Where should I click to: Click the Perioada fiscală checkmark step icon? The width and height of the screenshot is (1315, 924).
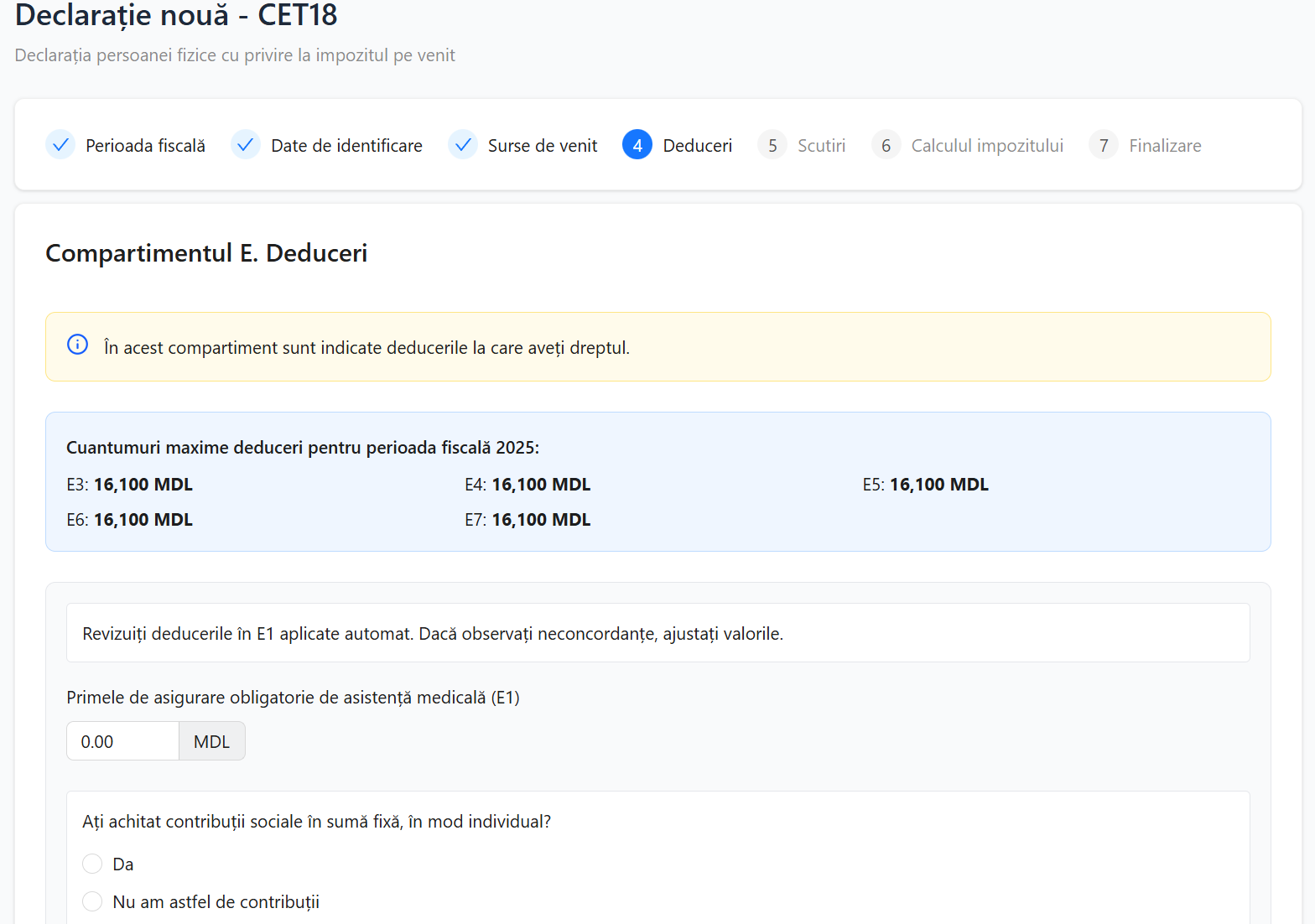point(60,145)
